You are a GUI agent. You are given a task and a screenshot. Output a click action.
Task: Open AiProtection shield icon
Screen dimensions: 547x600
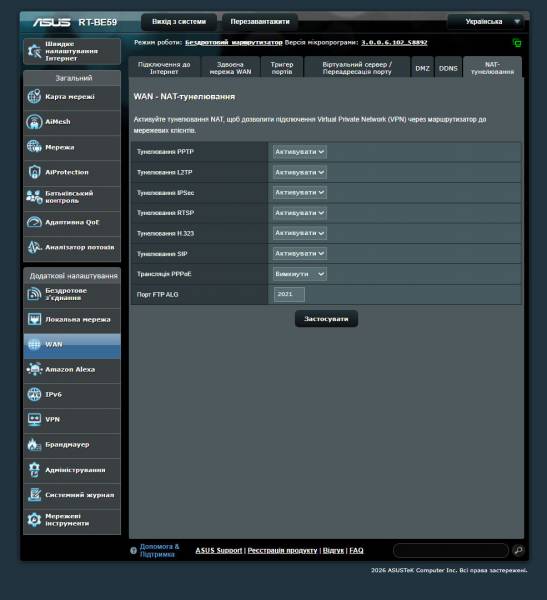(34, 172)
